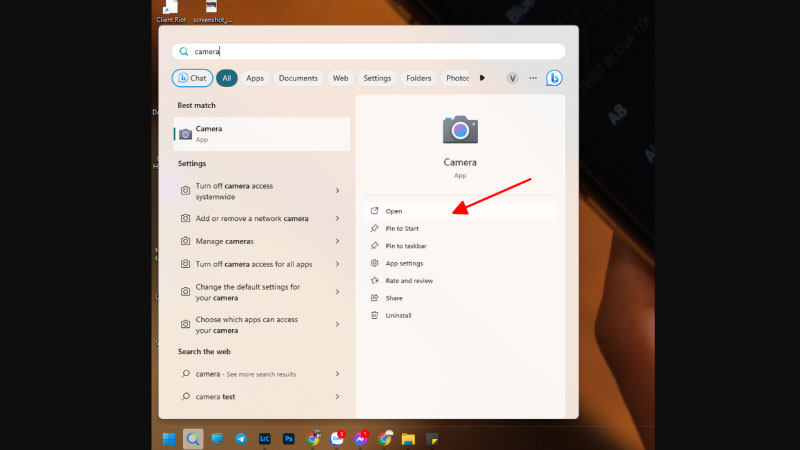
Task: Expand the 'camera test' web result arrow
Action: [x=337, y=396]
